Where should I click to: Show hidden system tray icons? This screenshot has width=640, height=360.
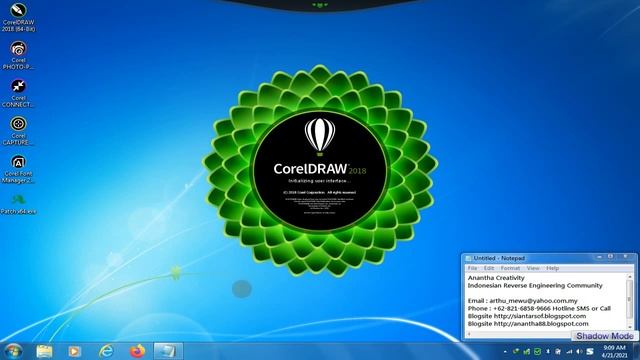coord(505,351)
